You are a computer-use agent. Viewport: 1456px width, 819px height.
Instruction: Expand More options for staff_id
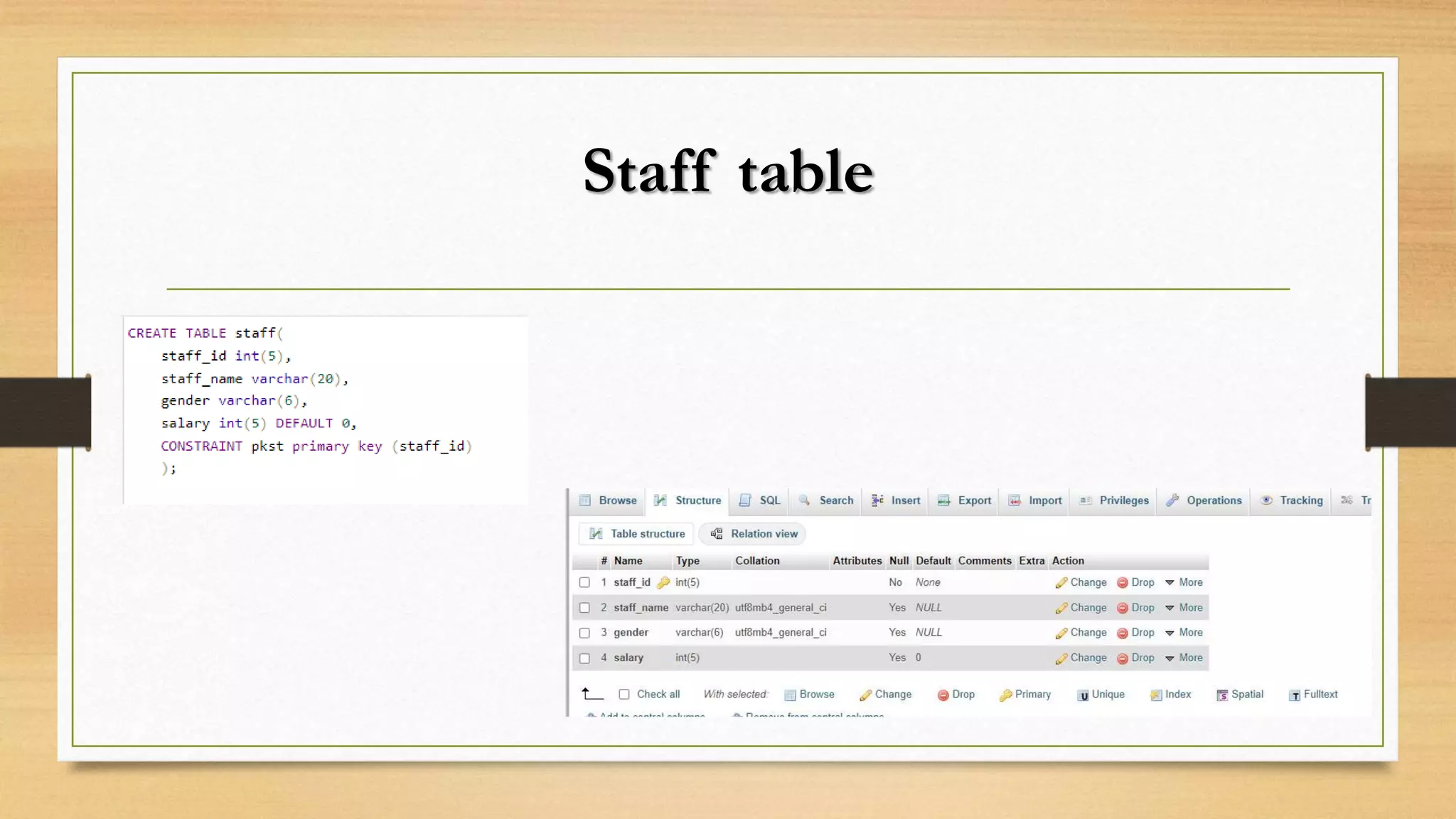(x=1184, y=582)
